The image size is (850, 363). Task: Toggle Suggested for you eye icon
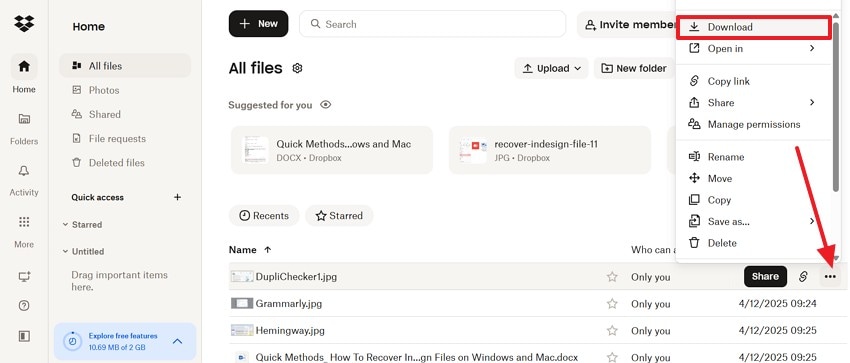[325, 105]
